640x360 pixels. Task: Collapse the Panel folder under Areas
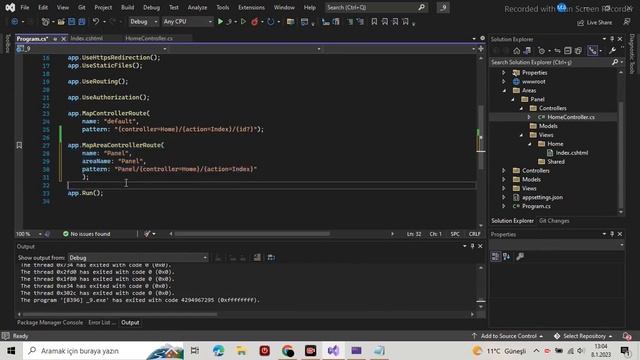[513, 100]
